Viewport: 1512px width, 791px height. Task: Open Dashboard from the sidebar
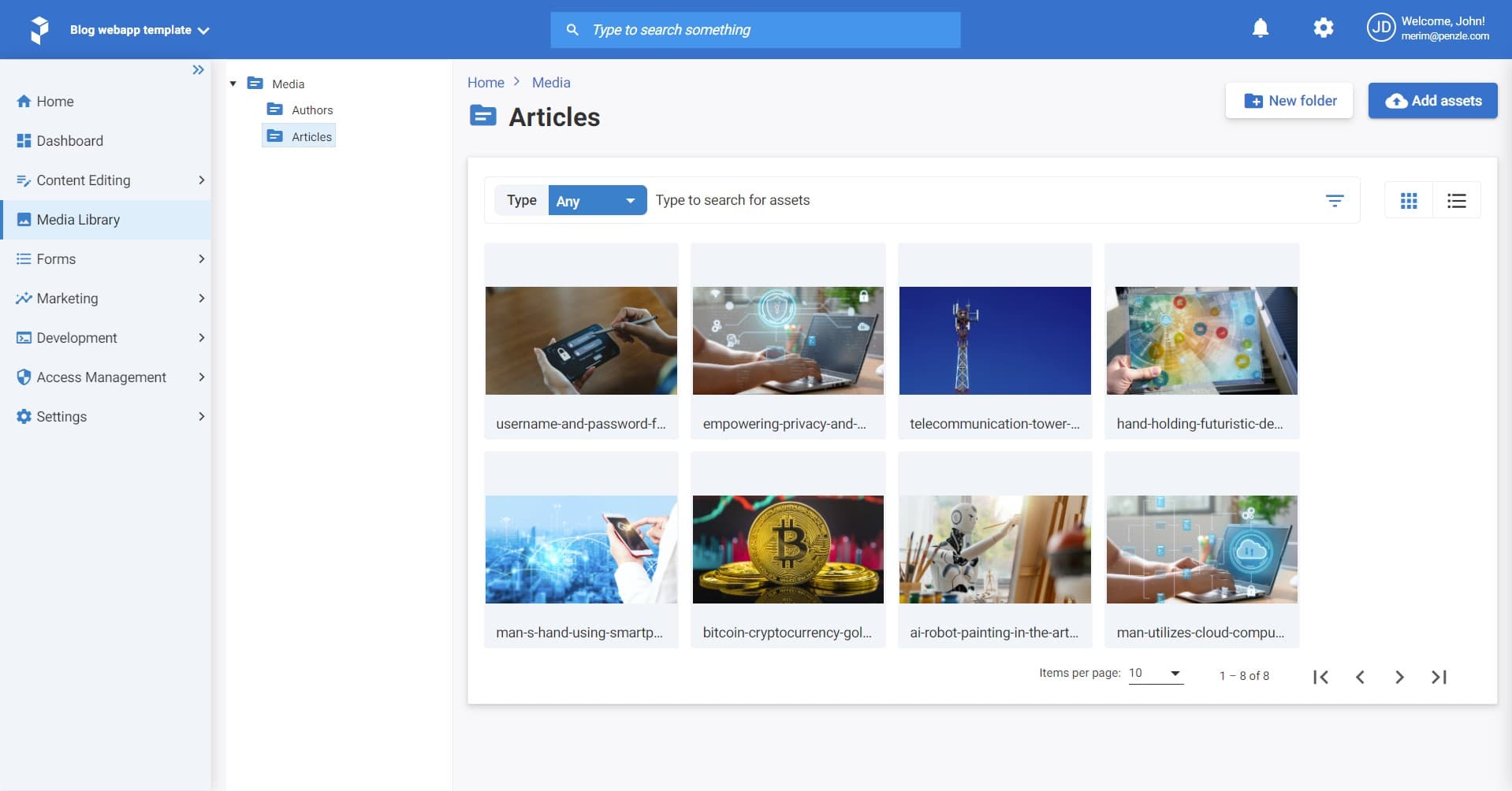coord(69,141)
